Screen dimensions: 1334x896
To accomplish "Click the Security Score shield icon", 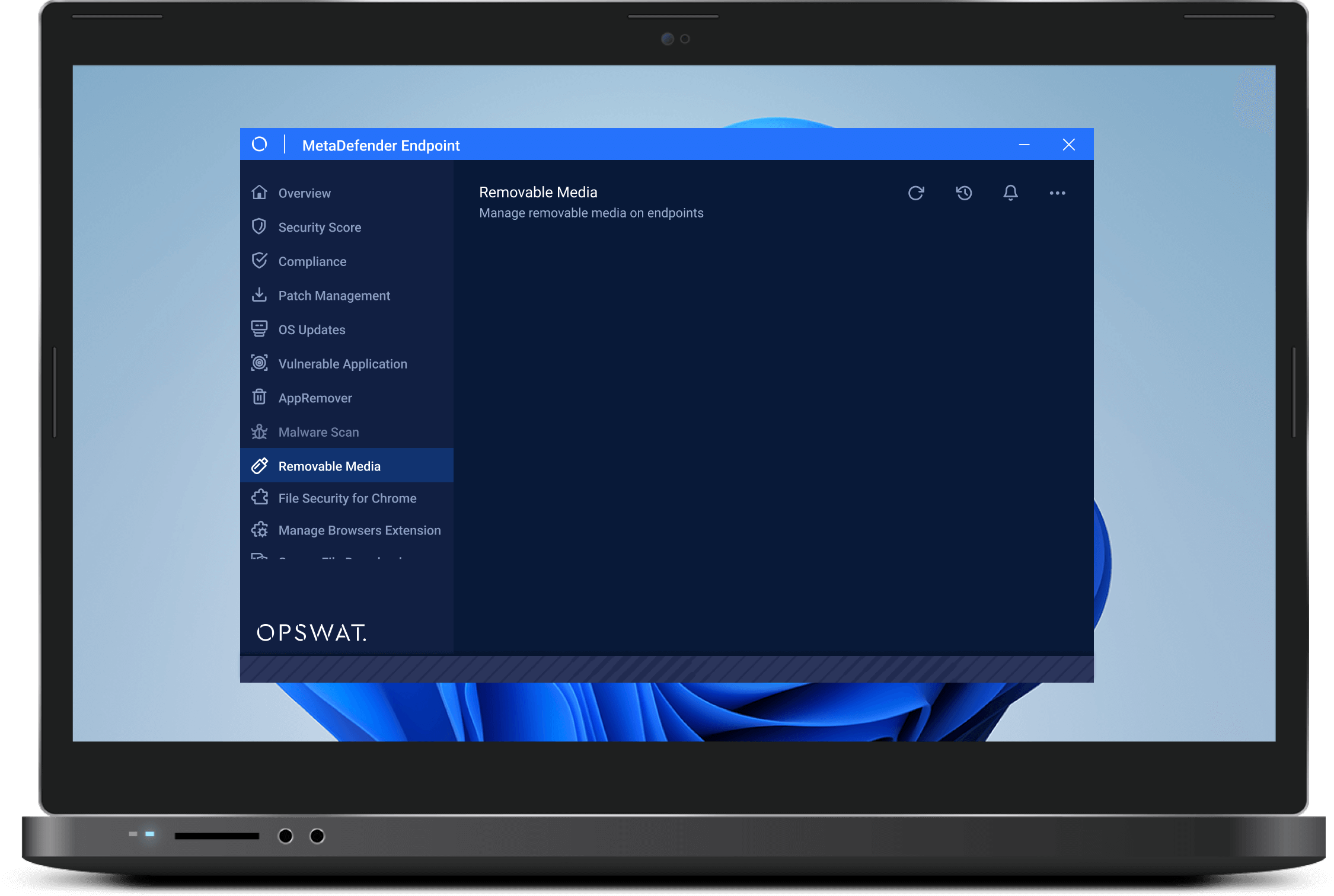I will pos(259,226).
